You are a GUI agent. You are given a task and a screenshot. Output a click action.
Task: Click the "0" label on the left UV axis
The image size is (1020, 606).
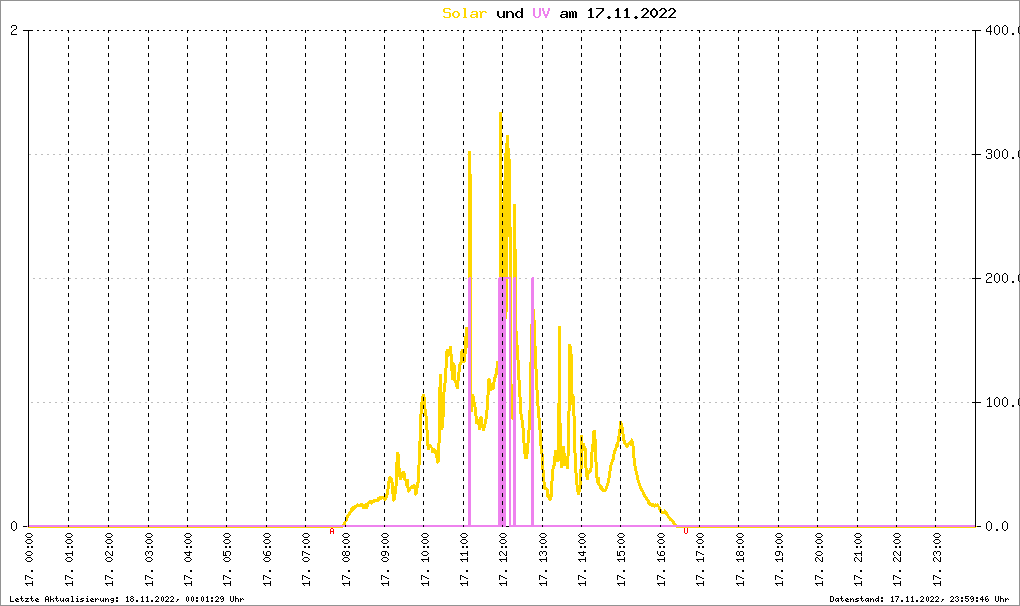coord(14,527)
